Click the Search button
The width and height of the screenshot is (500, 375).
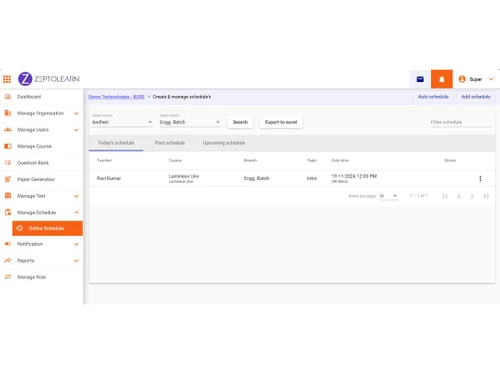pos(240,122)
